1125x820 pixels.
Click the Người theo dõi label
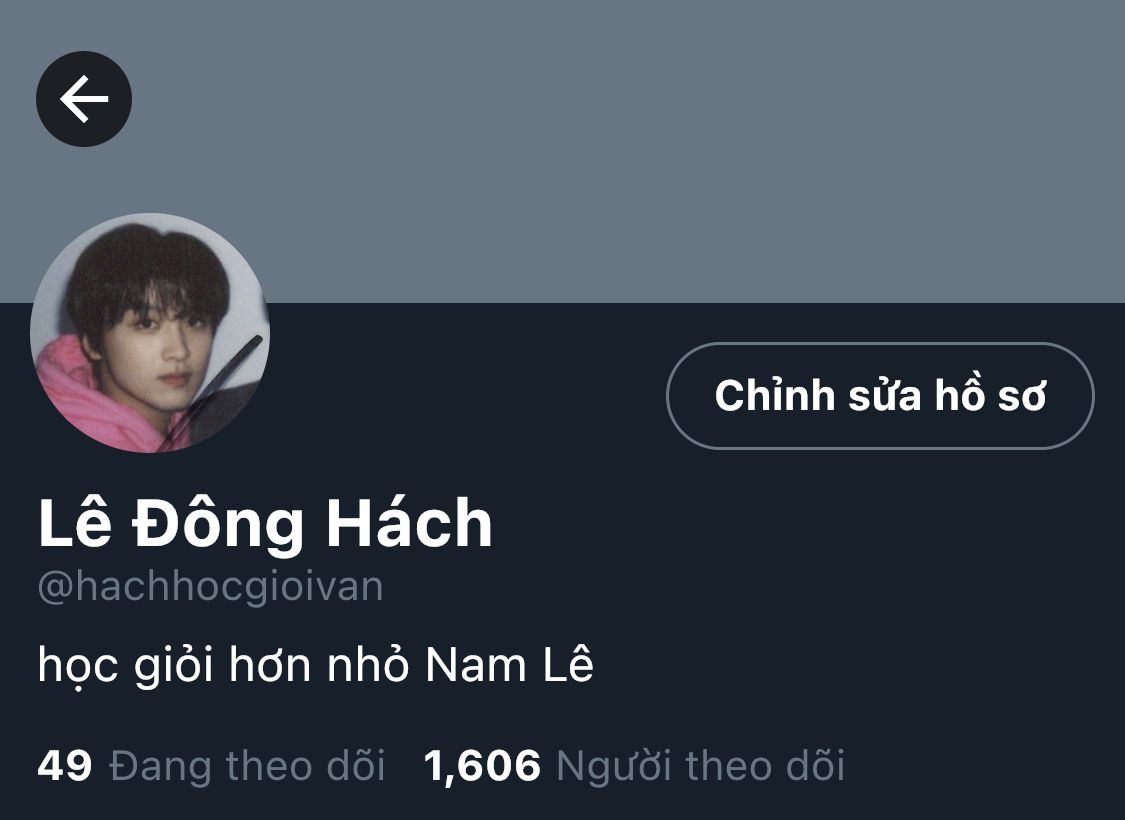click(701, 765)
